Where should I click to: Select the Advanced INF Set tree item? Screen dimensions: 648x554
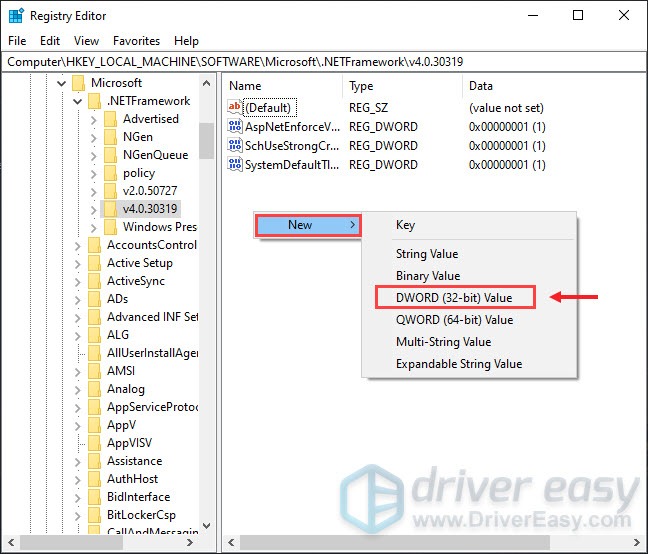pyautogui.click(x=152, y=317)
